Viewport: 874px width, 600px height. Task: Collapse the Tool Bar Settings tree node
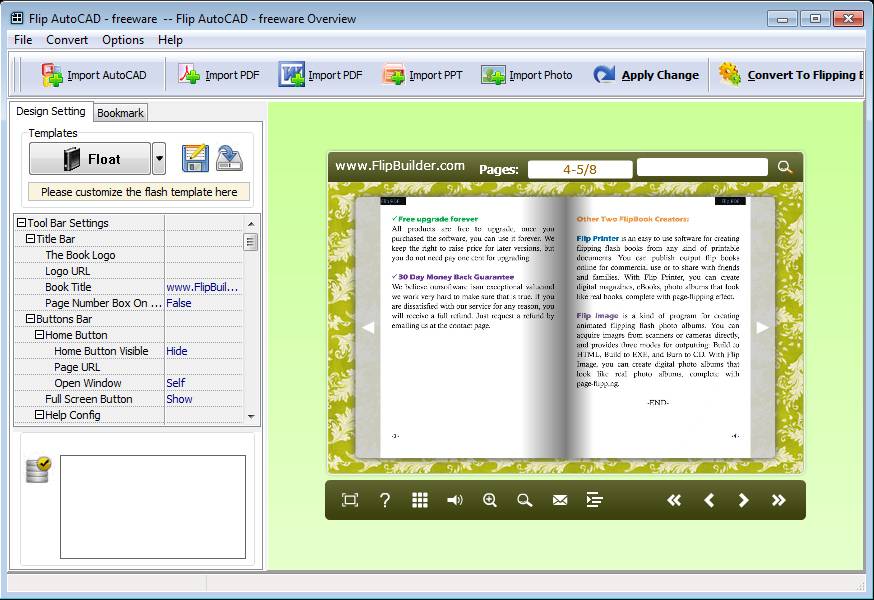pyautogui.click(x=21, y=223)
